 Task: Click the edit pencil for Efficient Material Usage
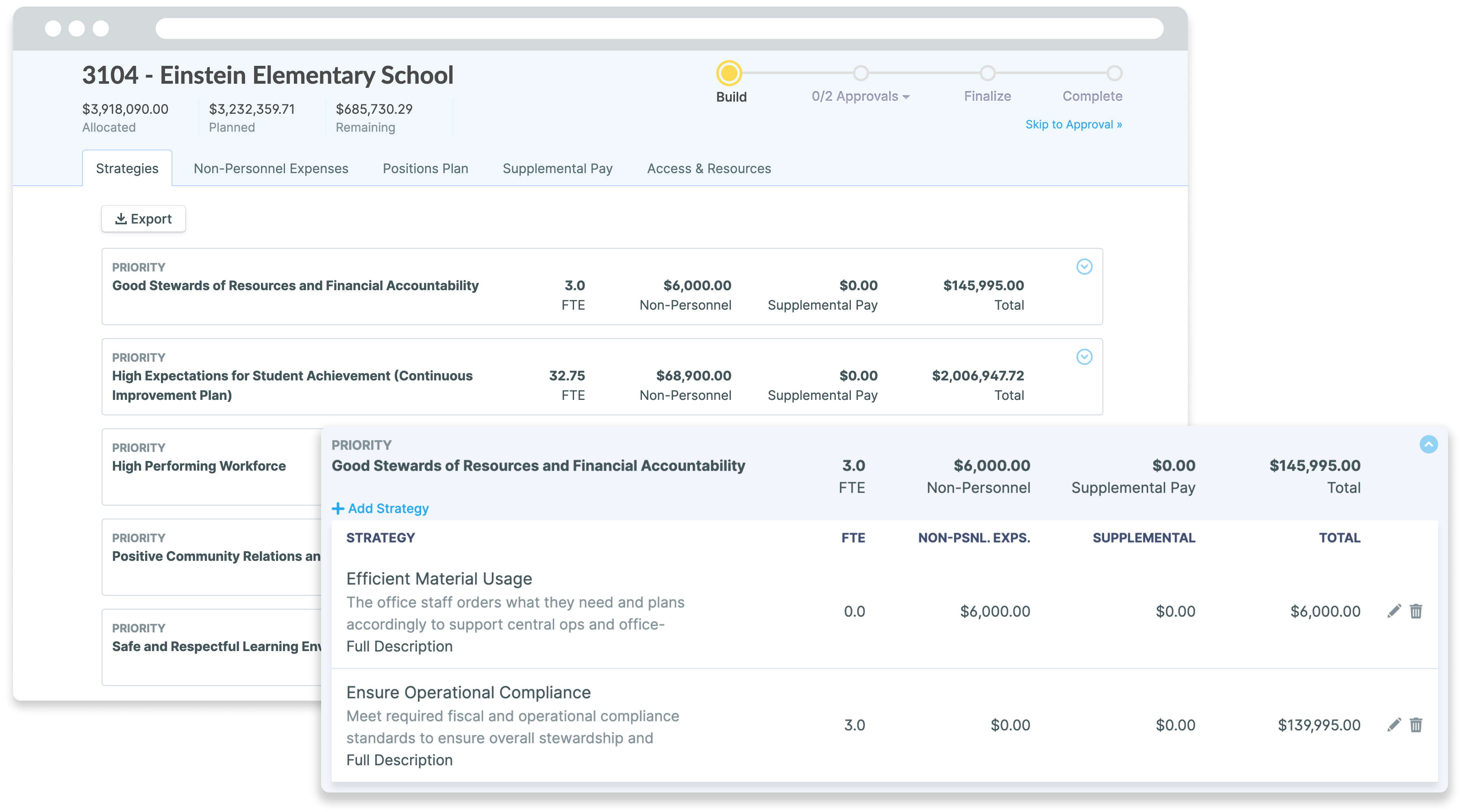tap(1394, 611)
